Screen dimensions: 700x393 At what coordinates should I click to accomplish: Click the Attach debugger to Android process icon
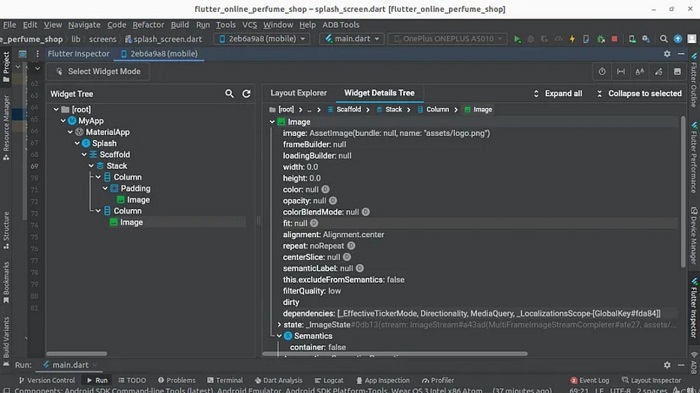(601, 39)
